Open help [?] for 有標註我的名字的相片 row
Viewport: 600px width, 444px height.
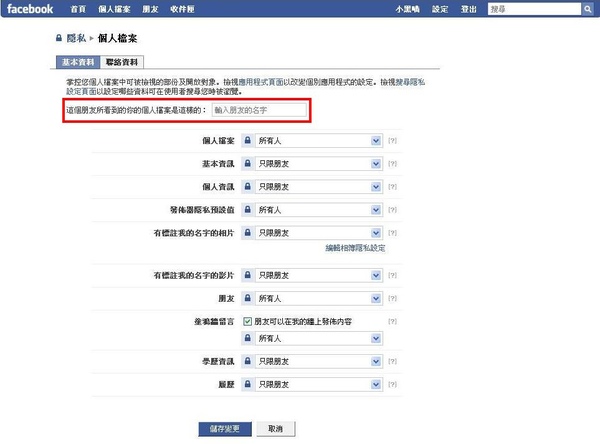(392, 232)
